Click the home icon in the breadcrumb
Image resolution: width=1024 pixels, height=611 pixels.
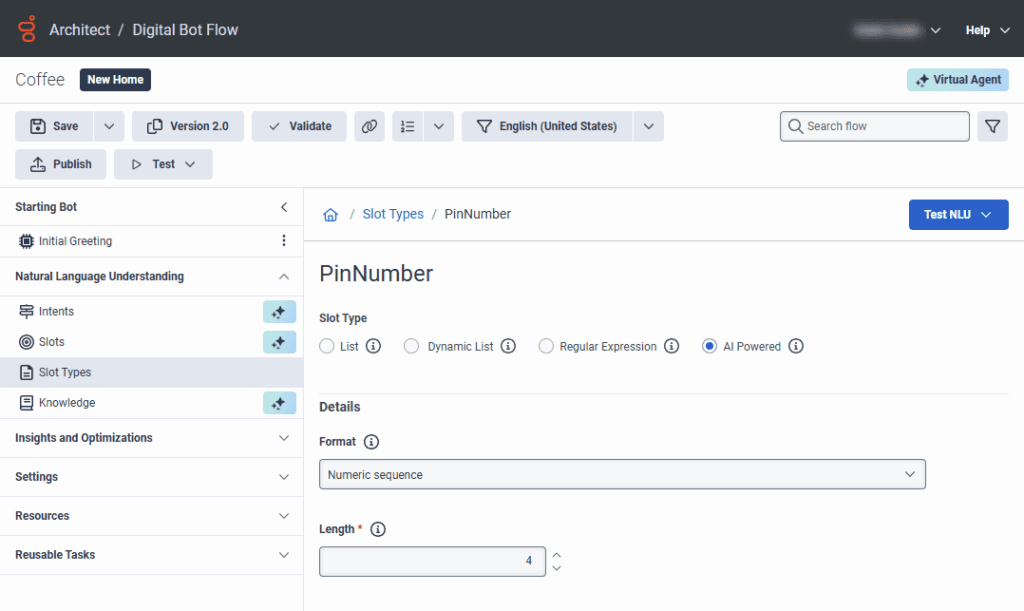pos(330,215)
